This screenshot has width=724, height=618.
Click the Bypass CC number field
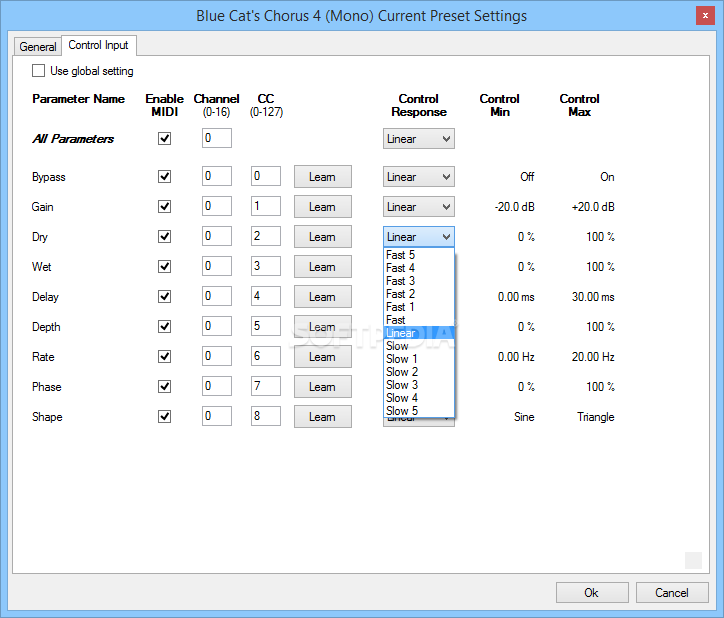tap(265, 176)
